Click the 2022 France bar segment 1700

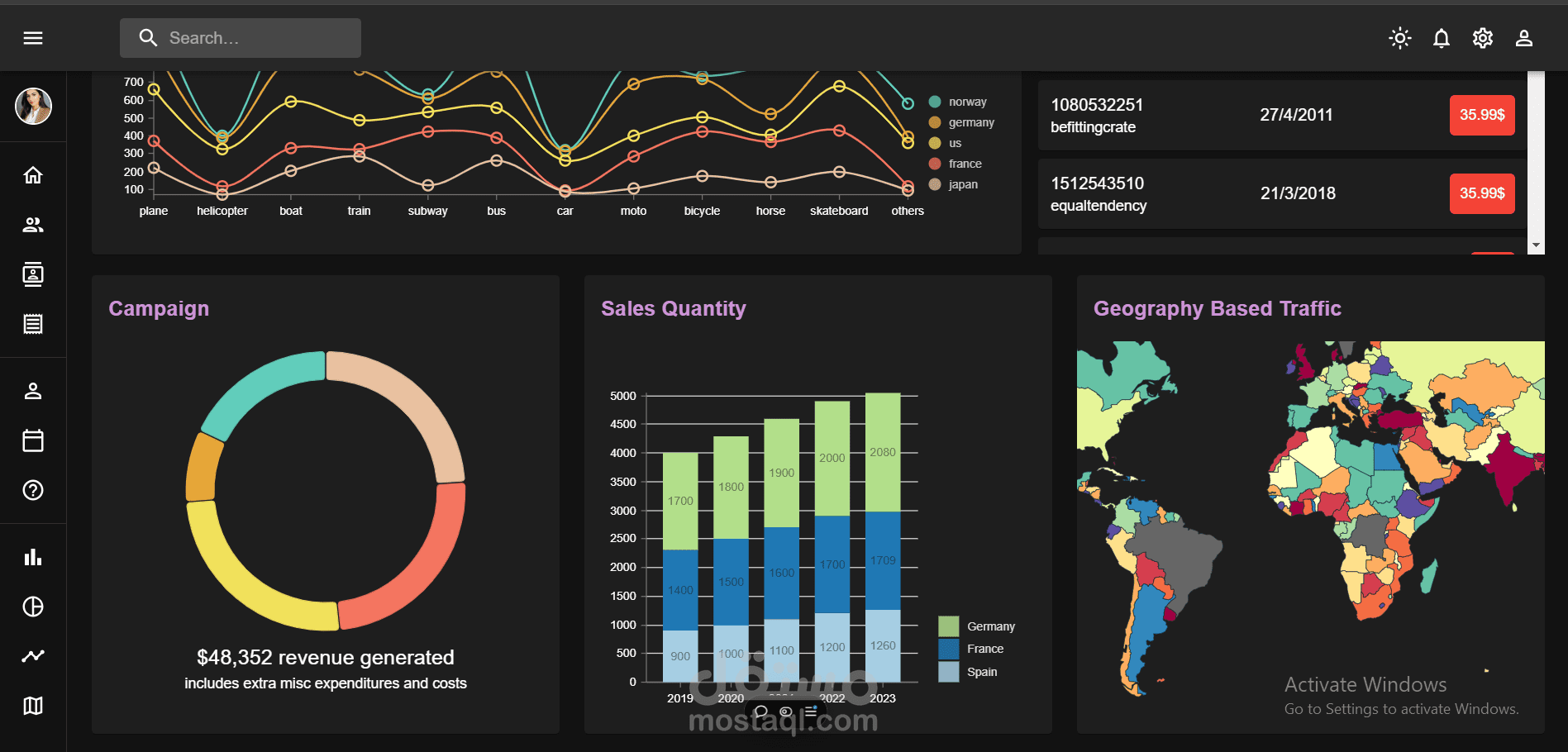click(832, 564)
